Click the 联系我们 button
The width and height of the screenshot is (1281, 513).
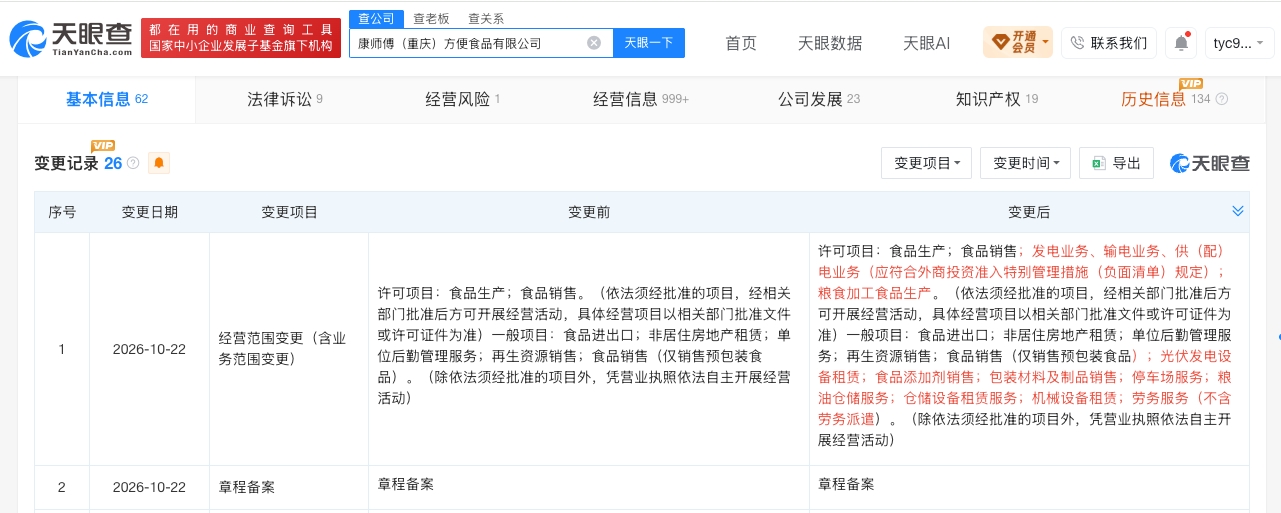[1108, 43]
